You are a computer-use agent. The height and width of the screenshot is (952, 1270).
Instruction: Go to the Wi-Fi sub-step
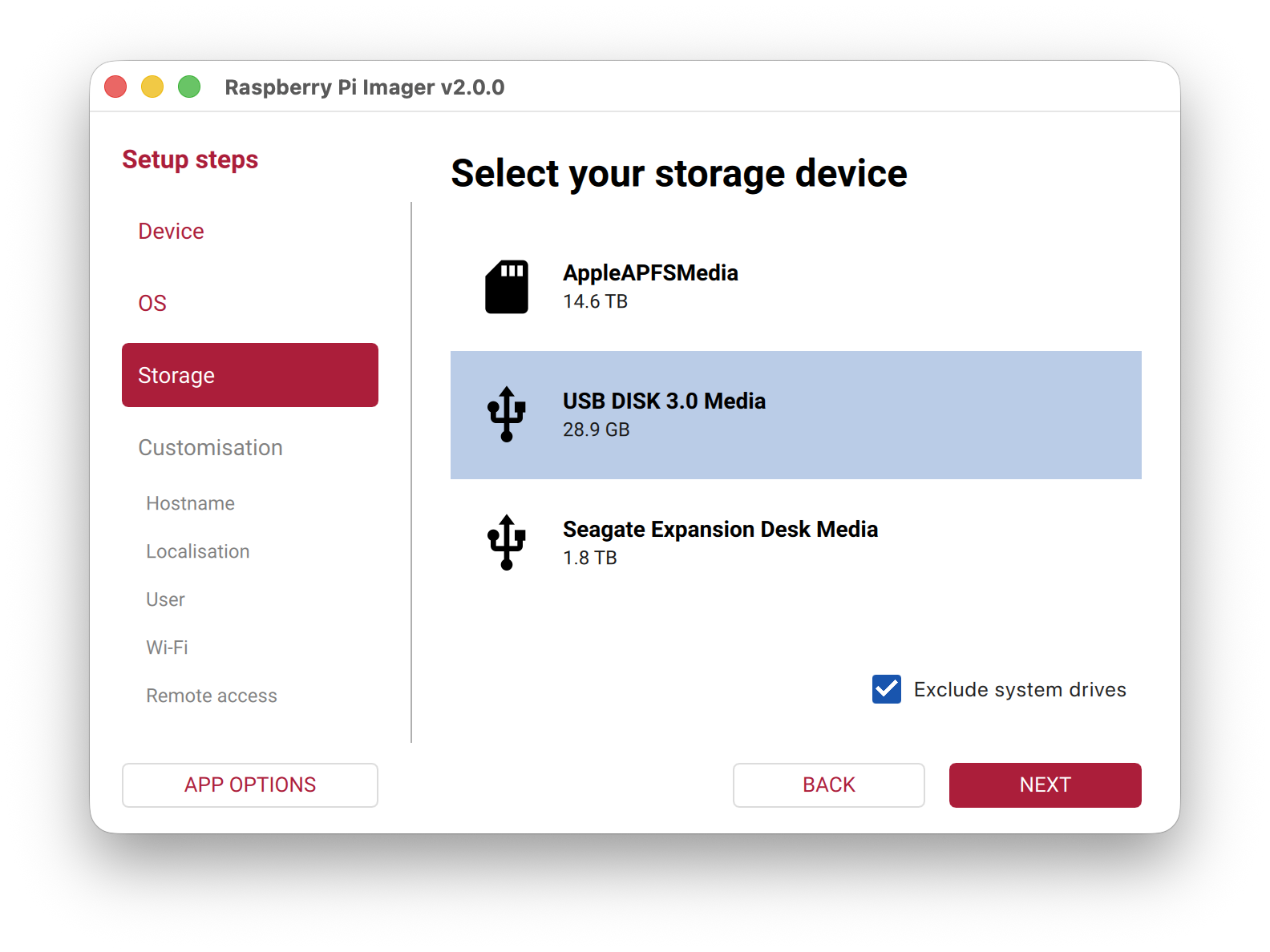[x=167, y=647]
